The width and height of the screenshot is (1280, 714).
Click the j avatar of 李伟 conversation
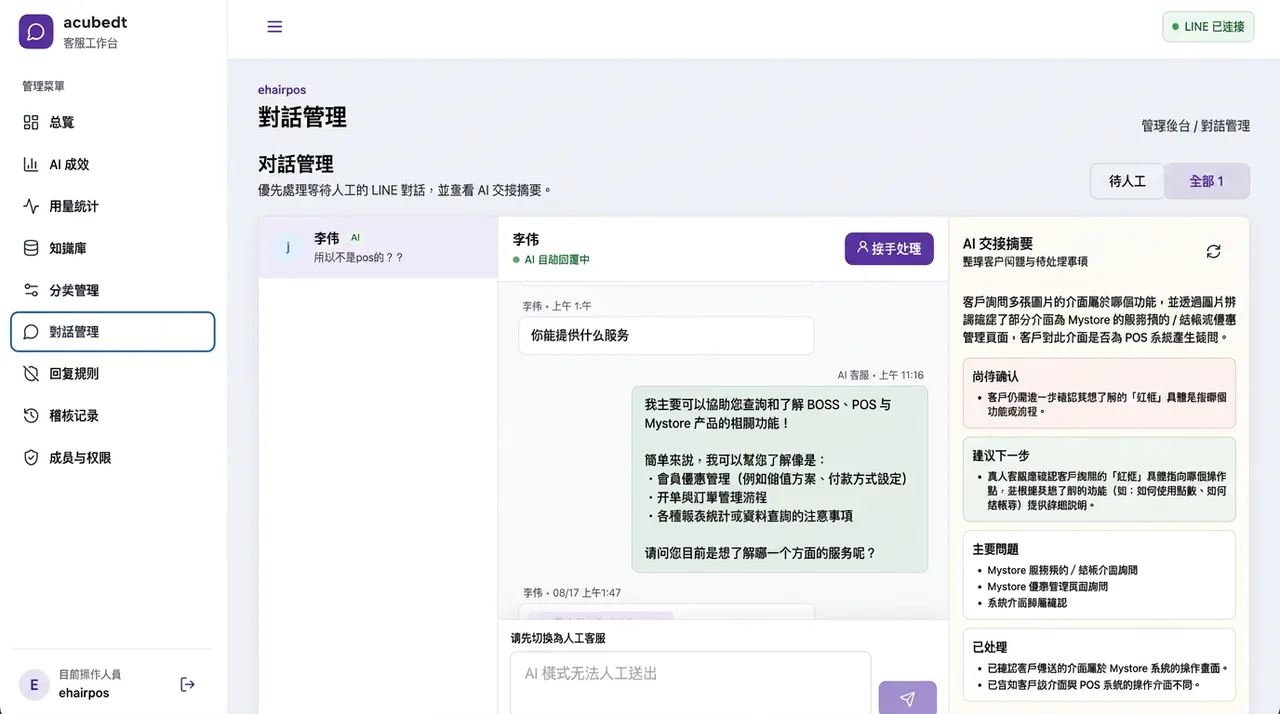[288, 247]
